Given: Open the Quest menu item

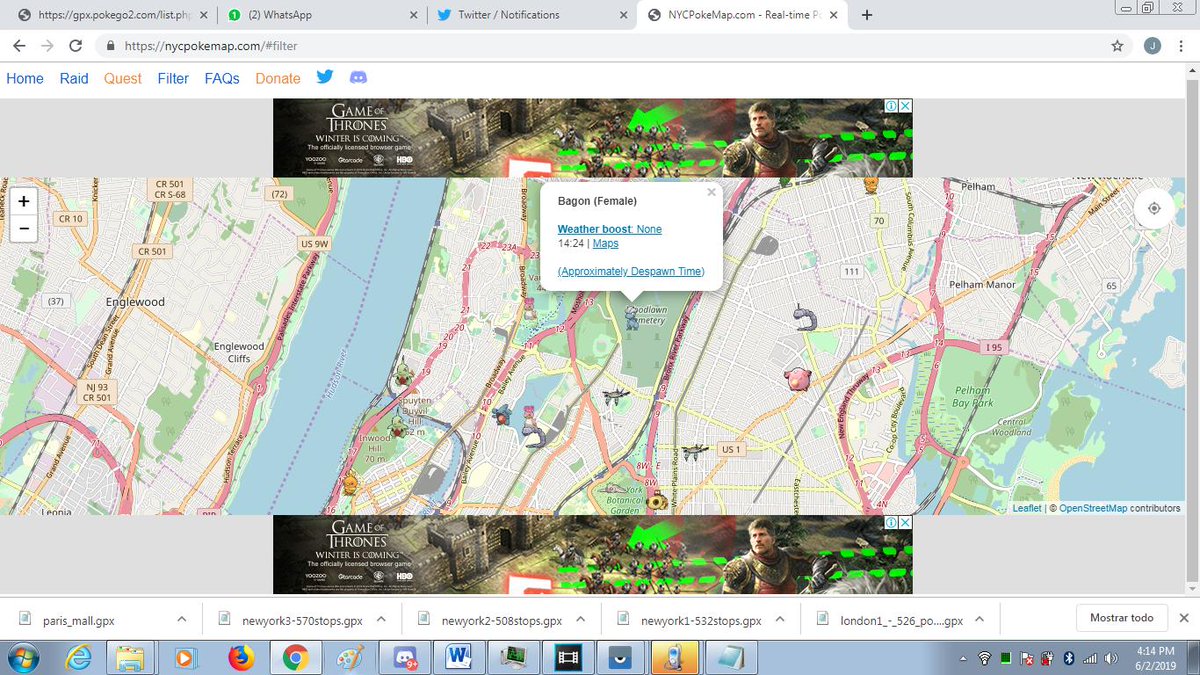Looking at the screenshot, I should click(x=123, y=78).
